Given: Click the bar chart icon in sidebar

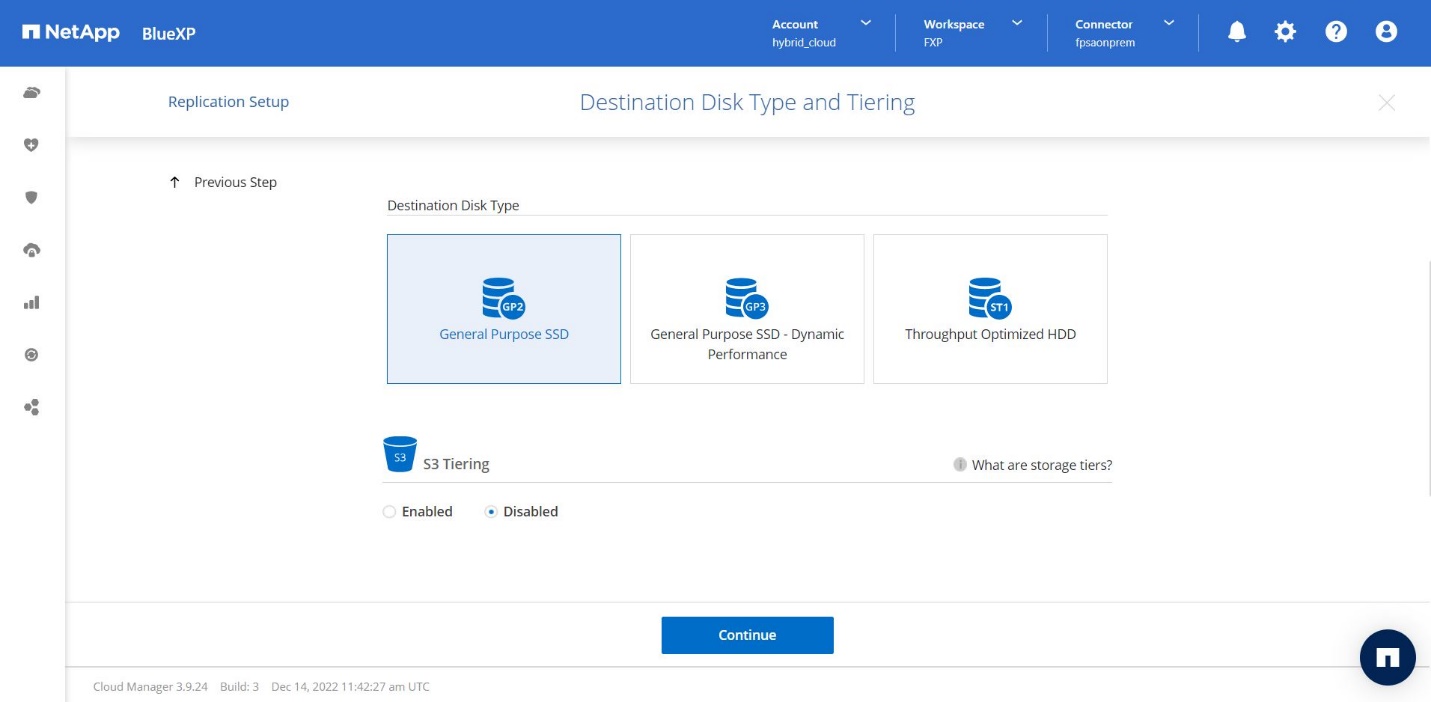Looking at the screenshot, I should click(32, 302).
